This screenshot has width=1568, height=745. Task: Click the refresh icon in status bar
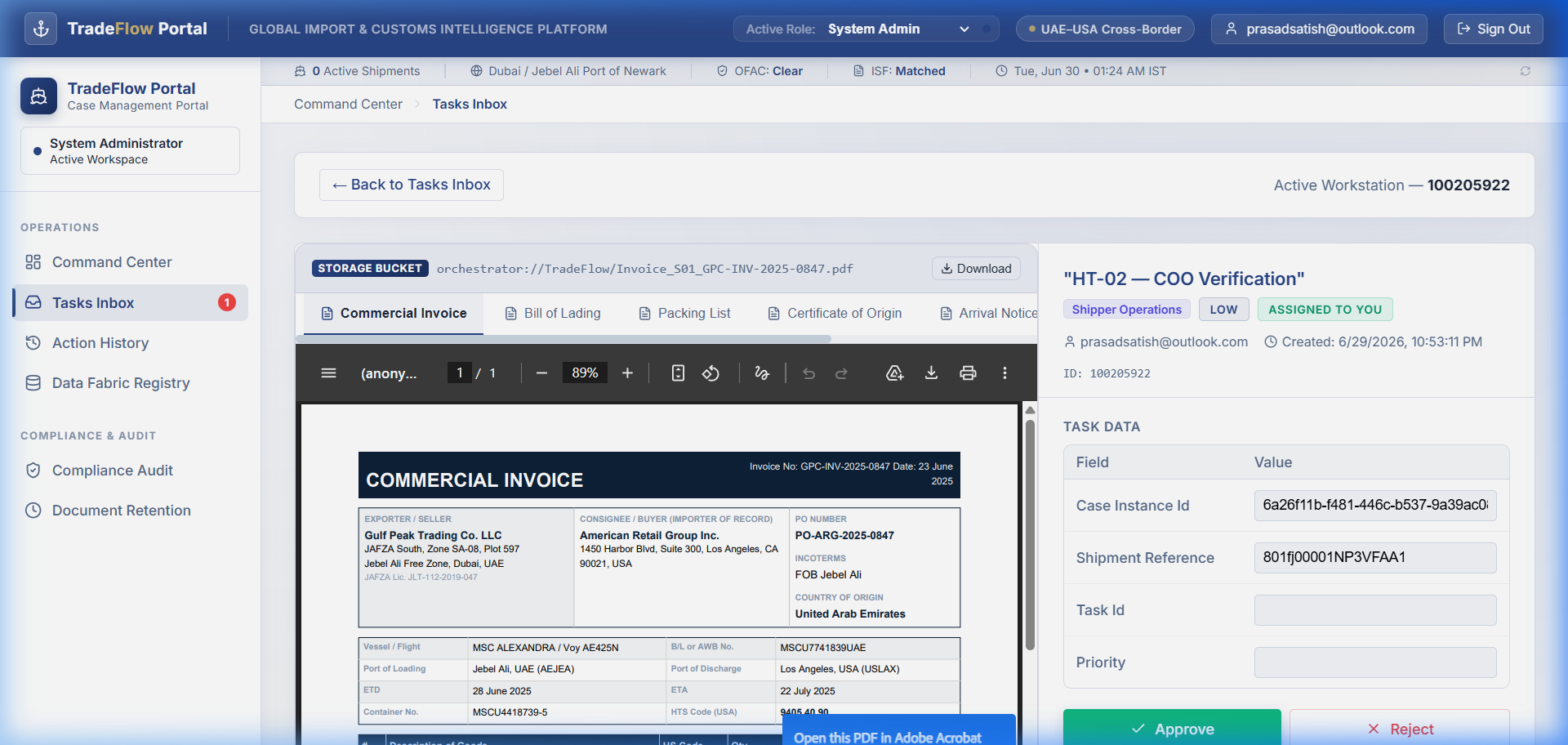[1525, 71]
